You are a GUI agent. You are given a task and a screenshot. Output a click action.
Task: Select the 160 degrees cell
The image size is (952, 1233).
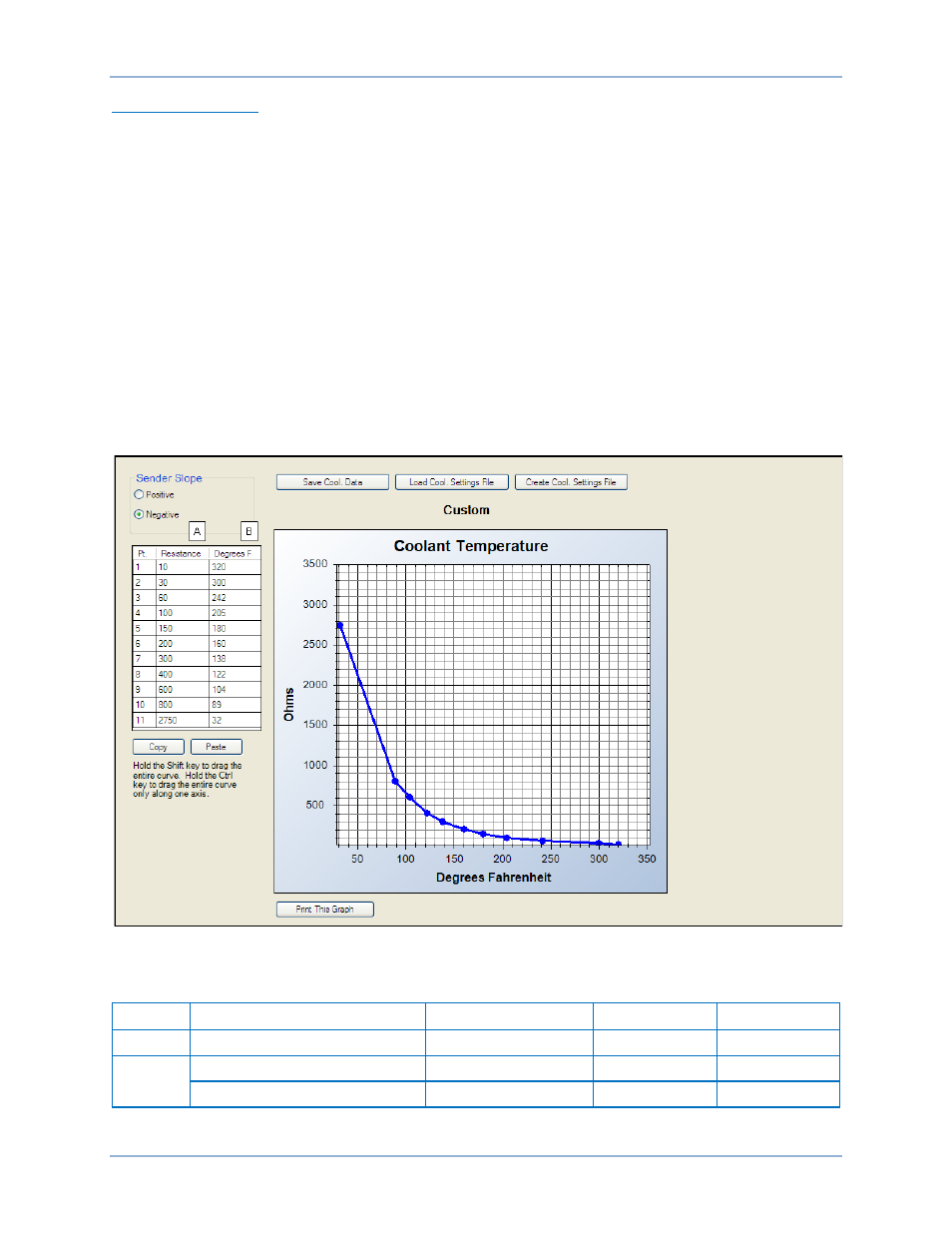point(235,644)
